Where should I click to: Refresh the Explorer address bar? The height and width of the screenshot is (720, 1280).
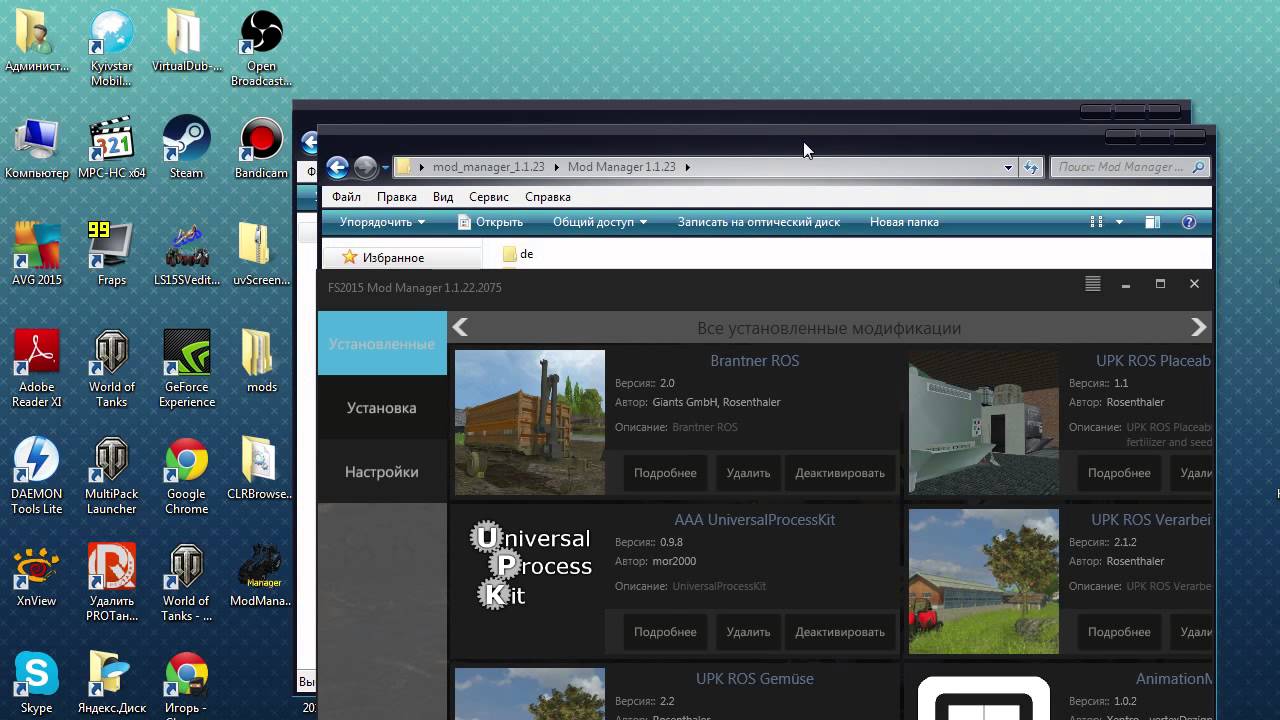point(1031,167)
